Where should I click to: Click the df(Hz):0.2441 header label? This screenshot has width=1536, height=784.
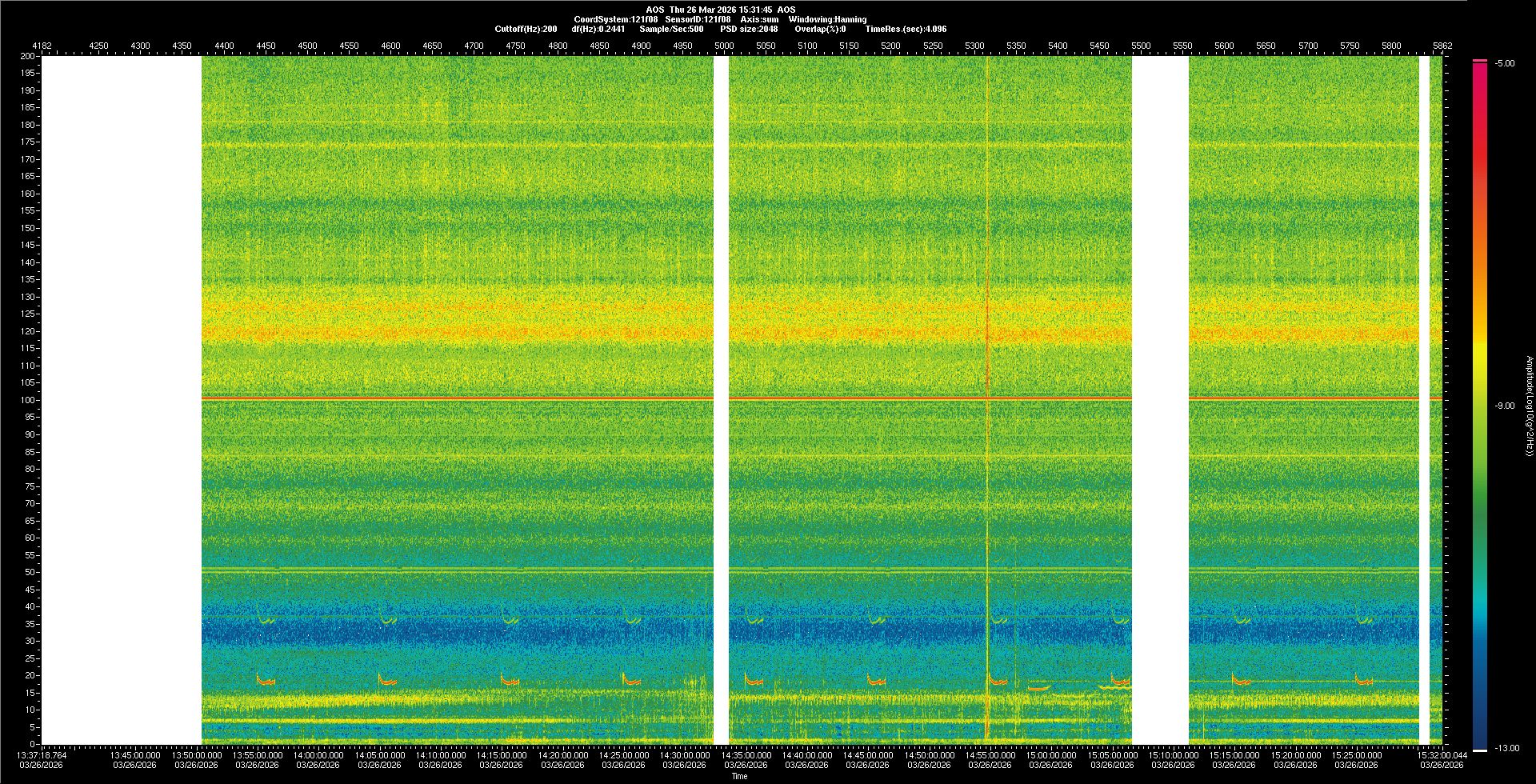[598, 29]
